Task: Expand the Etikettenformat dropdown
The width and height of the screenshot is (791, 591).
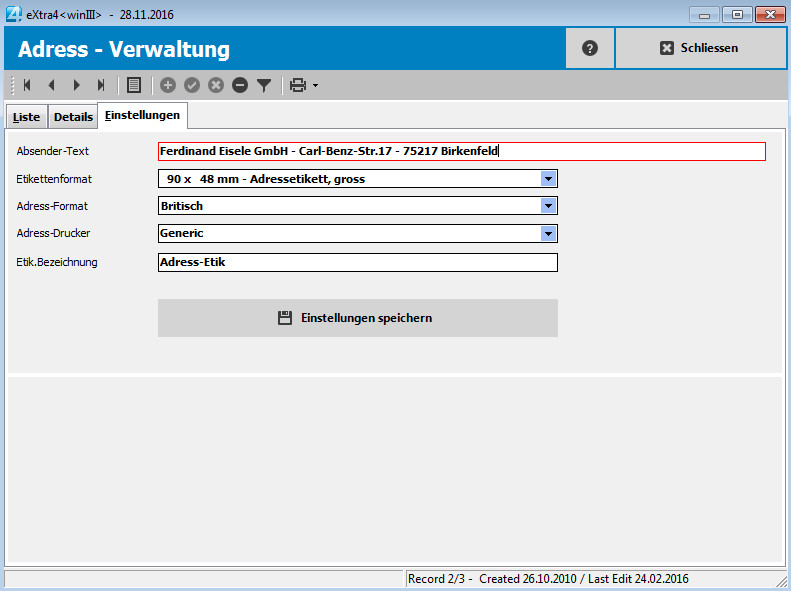Action: click(x=548, y=179)
